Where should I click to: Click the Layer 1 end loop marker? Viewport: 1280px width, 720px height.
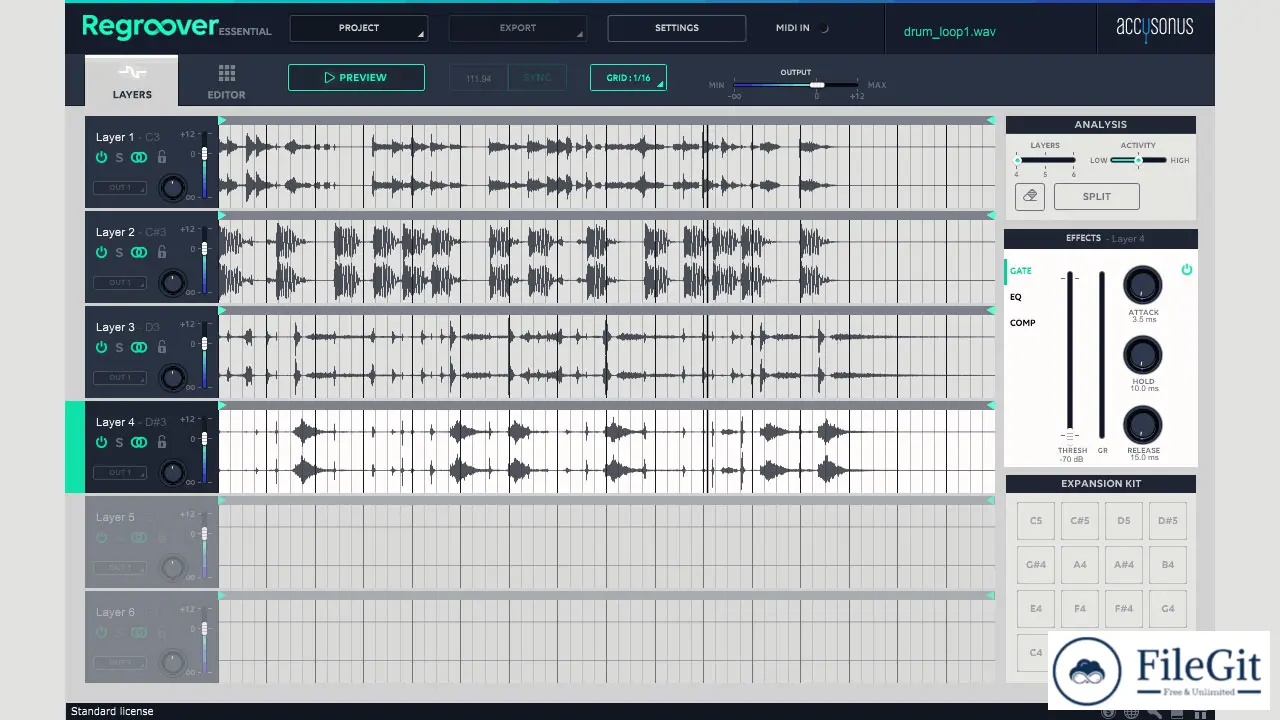[x=991, y=120]
